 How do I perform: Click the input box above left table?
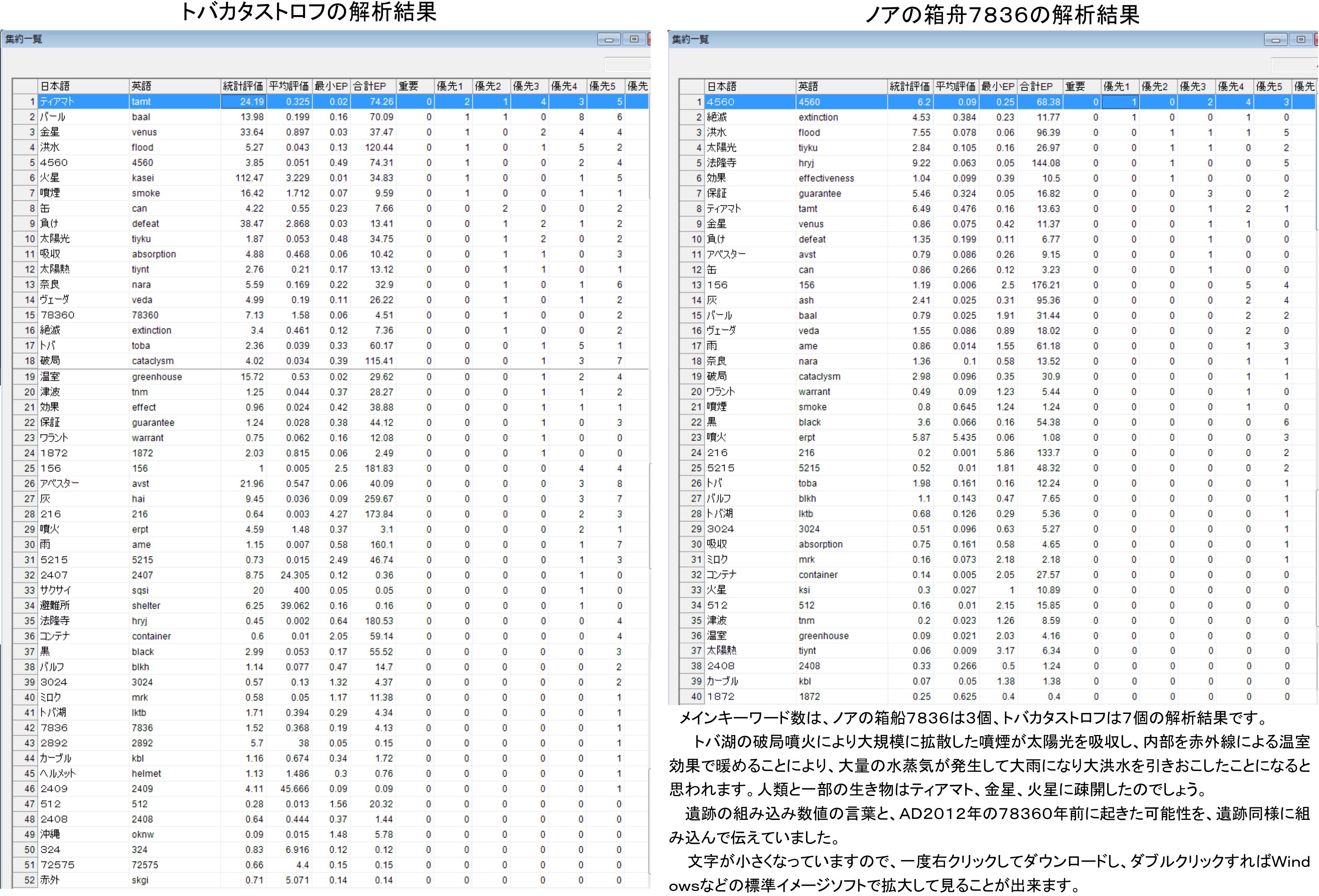[x=627, y=64]
